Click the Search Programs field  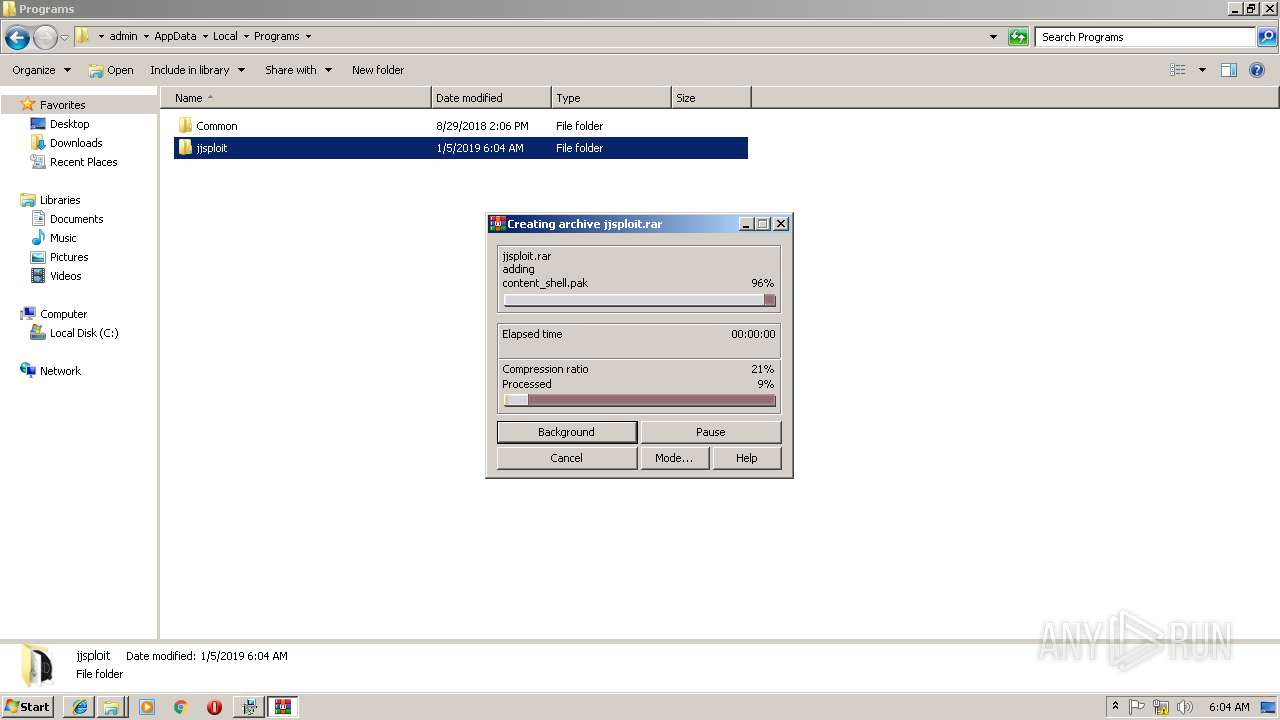click(x=1146, y=37)
